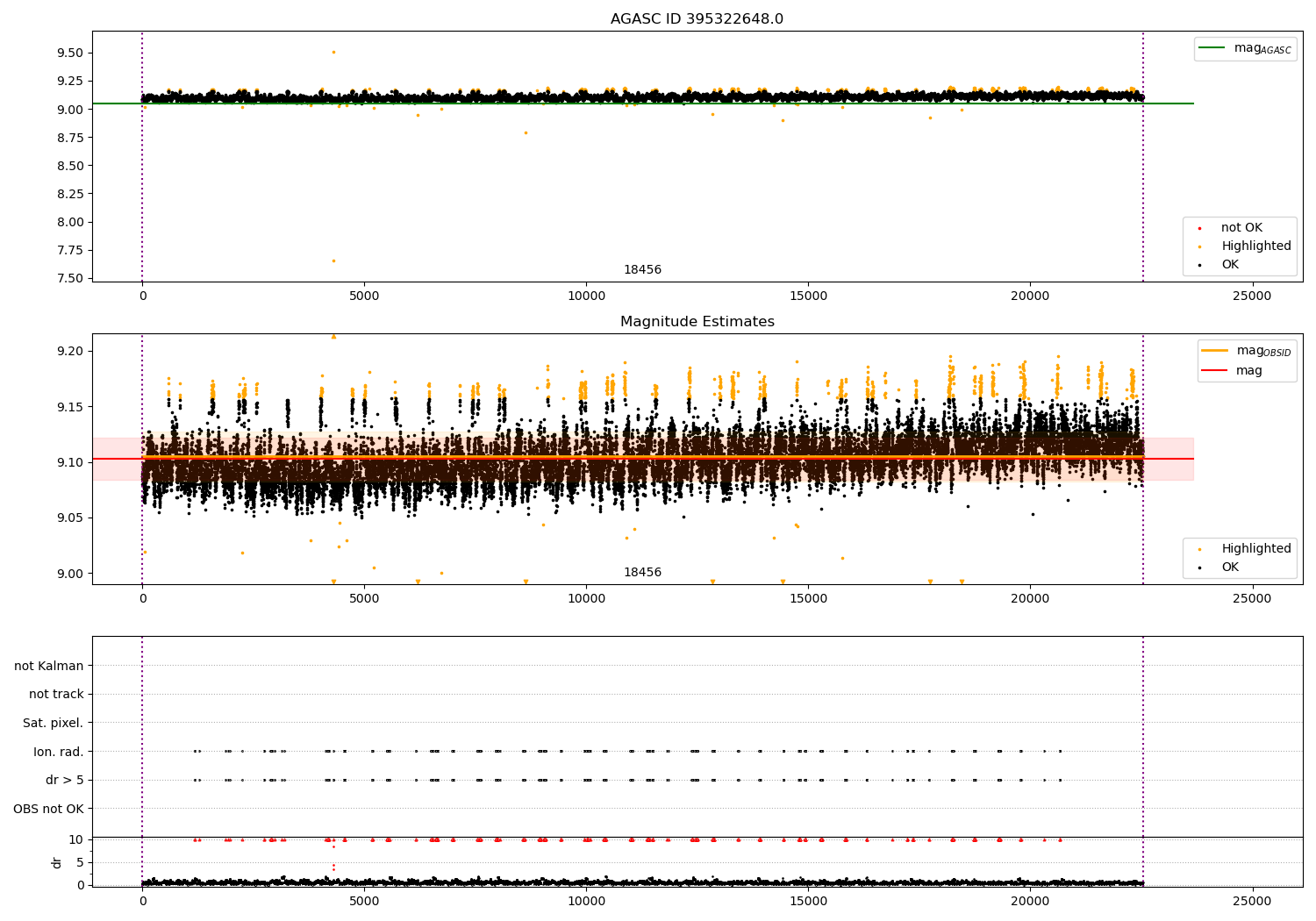Click the 25000 x-axis tick under bottom plot
Image resolution: width=1316 pixels, height=921 pixels.
[x=1252, y=901]
